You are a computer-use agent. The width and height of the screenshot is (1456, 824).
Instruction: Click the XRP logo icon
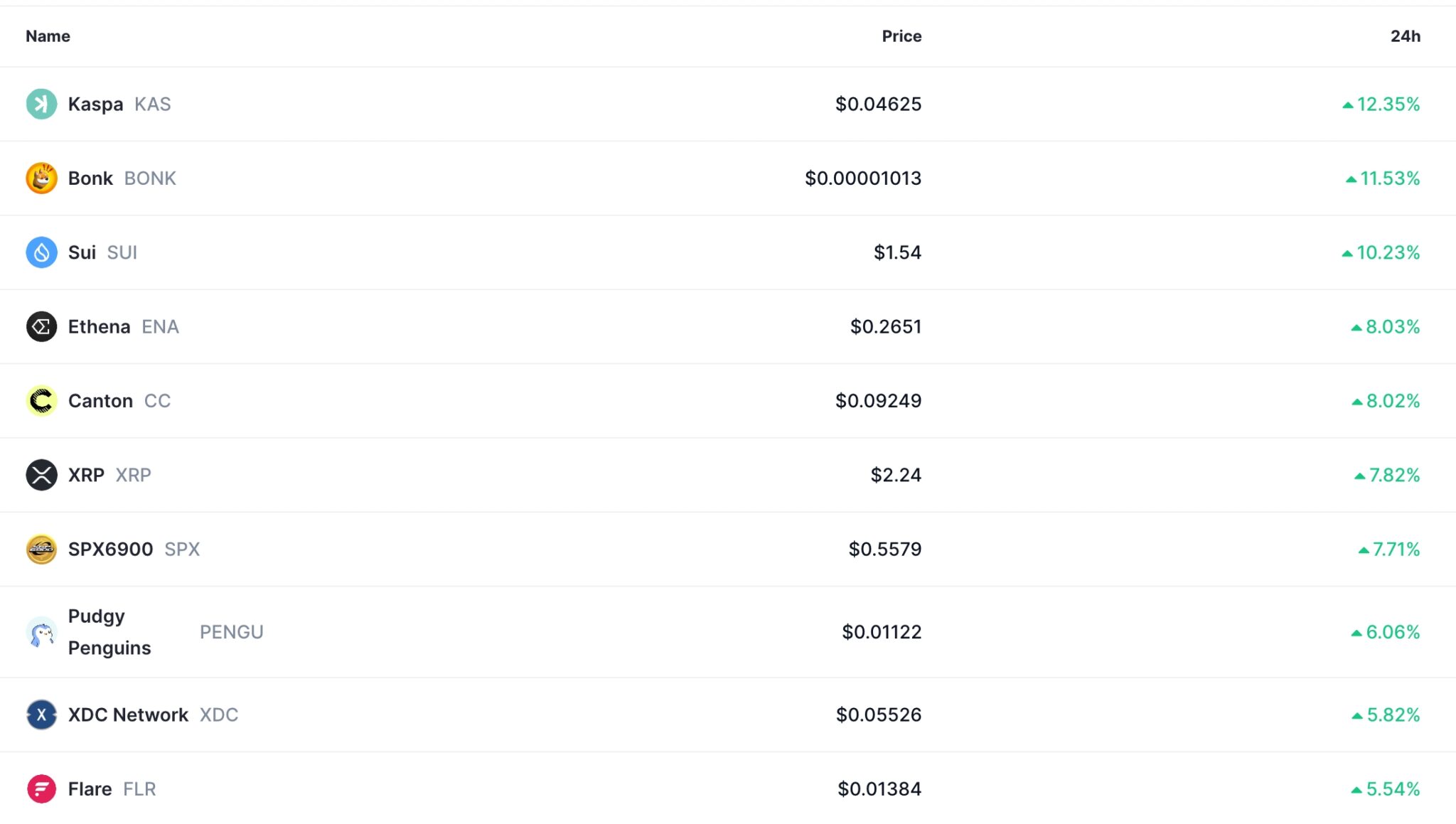click(x=41, y=475)
